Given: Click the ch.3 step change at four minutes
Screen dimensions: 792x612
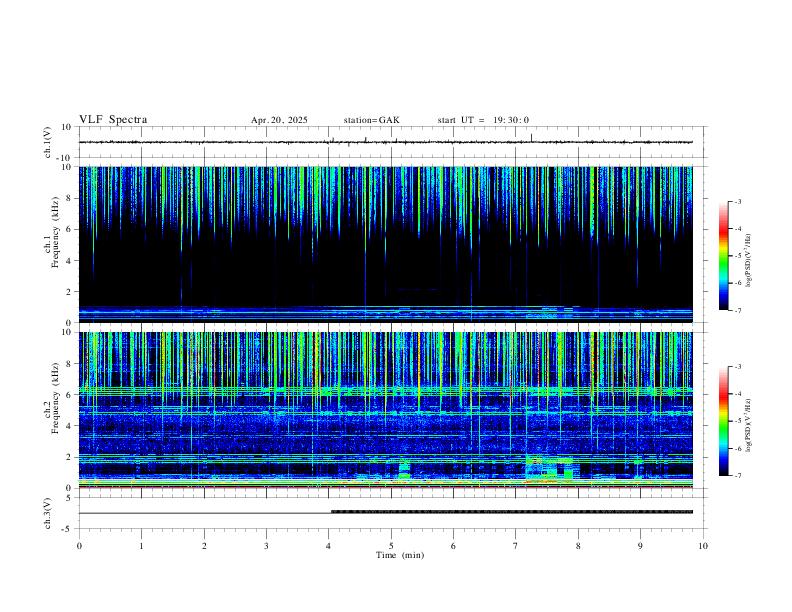Looking at the screenshot, I should [x=331, y=512].
